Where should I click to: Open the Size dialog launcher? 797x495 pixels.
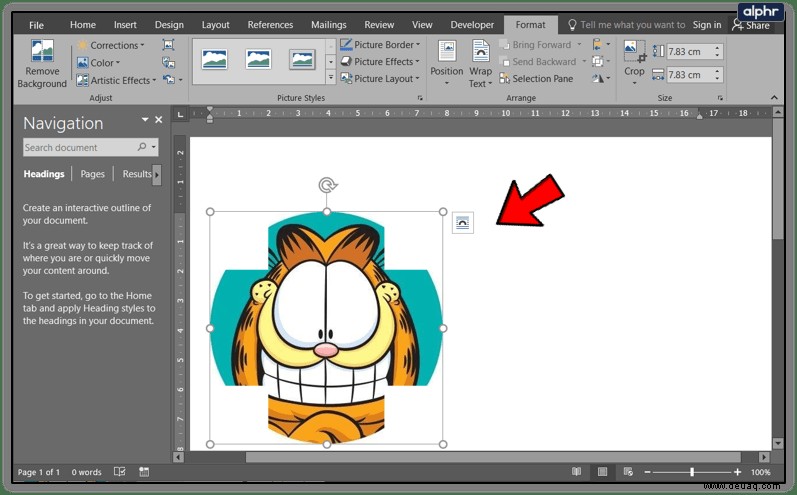pyautogui.click(x=720, y=98)
